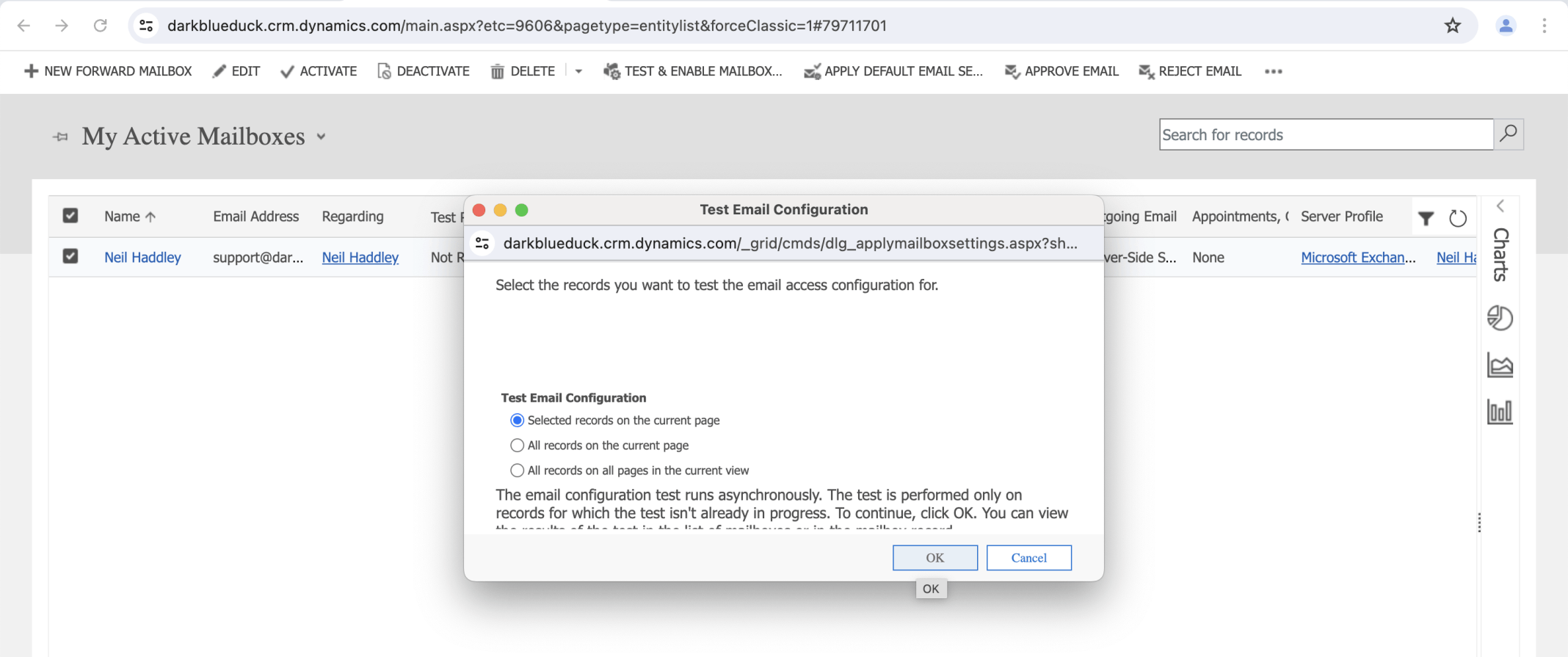The height and width of the screenshot is (657, 1568).
Task: Click the search magnifier icon
Action: pyautogui.click(x=1509, y=134)
